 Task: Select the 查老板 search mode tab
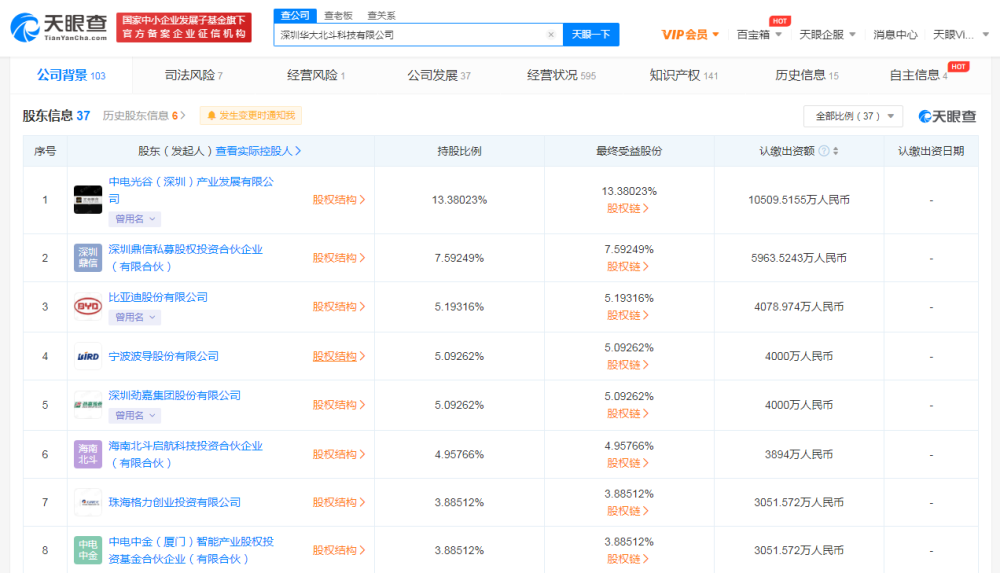tap(337, 15)
